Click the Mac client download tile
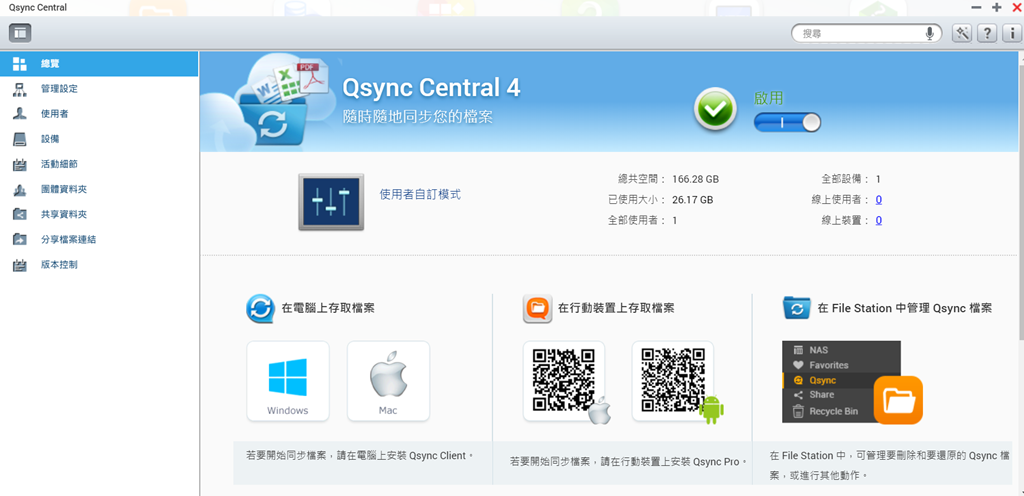The width and height of the screenshot is (1024, 496). click(x=389, y=381)
